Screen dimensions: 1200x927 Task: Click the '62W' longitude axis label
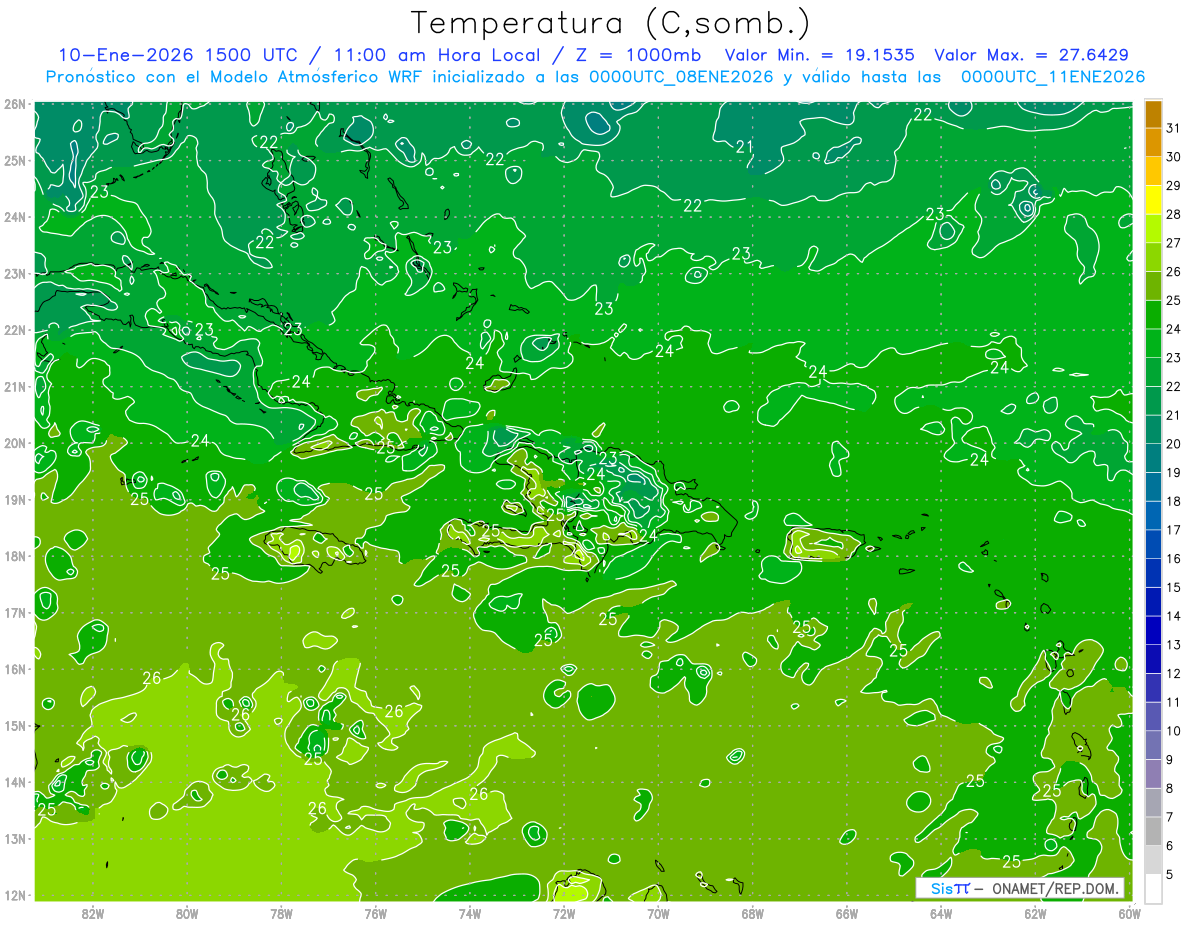coord(1035,912)
